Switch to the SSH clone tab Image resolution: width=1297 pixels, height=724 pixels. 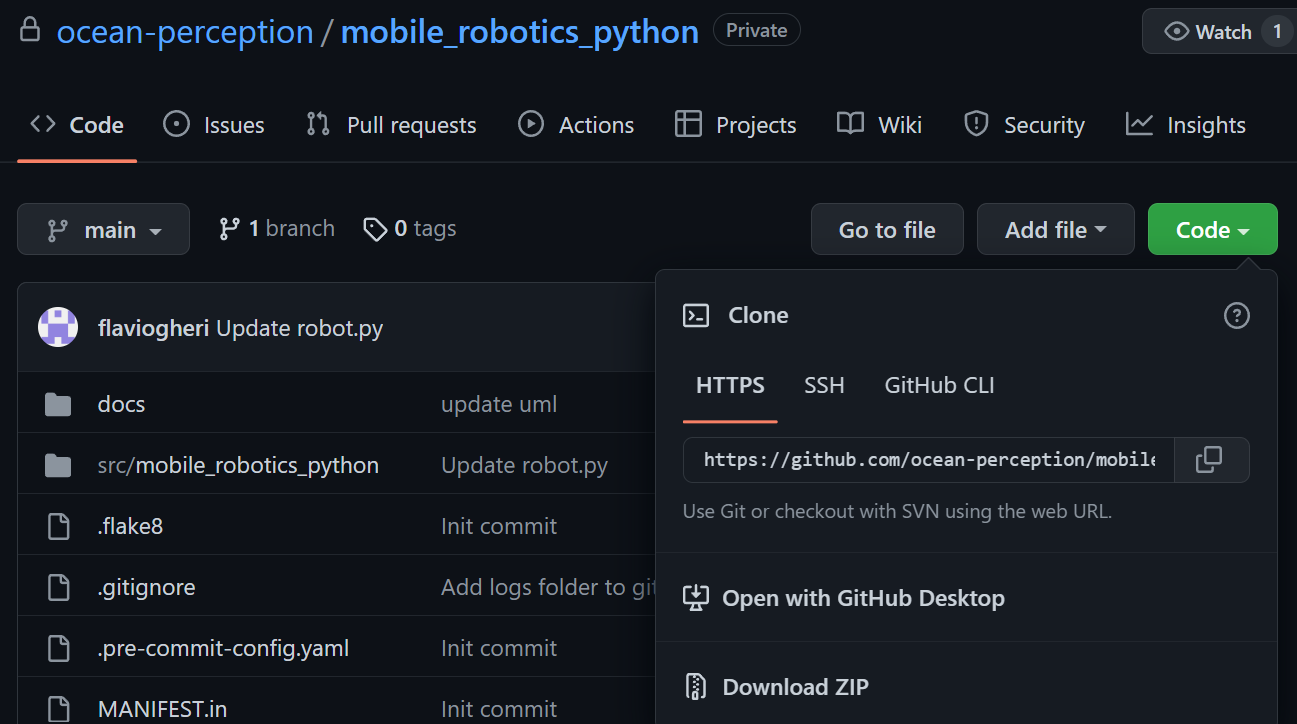[824, 386]
